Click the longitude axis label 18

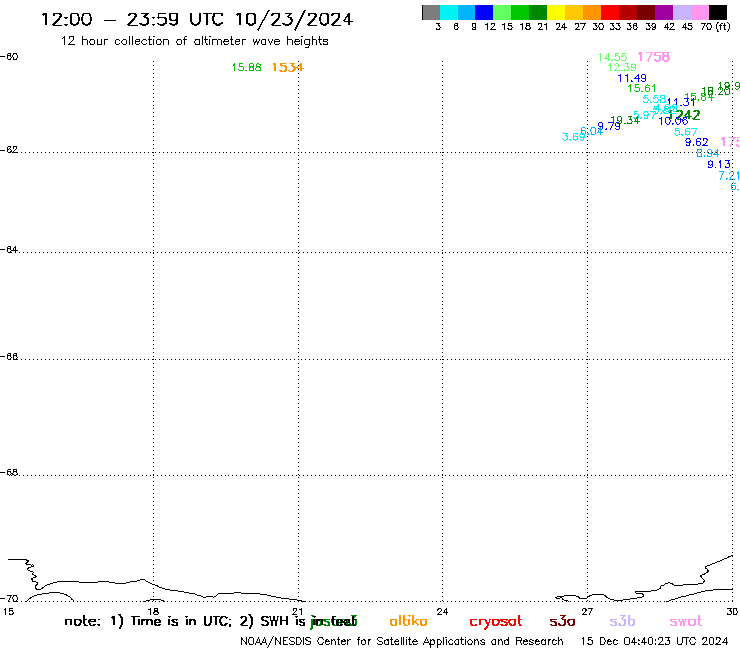click(x=153, y=612)
